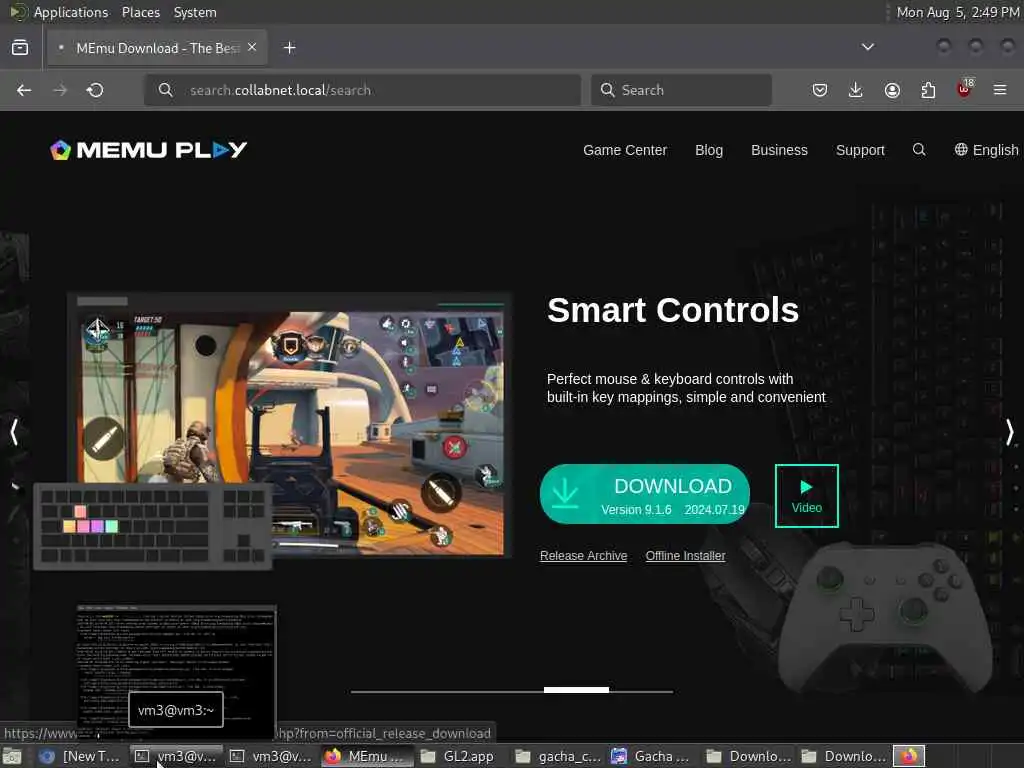Click the Save to Pocket icon

pos(820,90)
